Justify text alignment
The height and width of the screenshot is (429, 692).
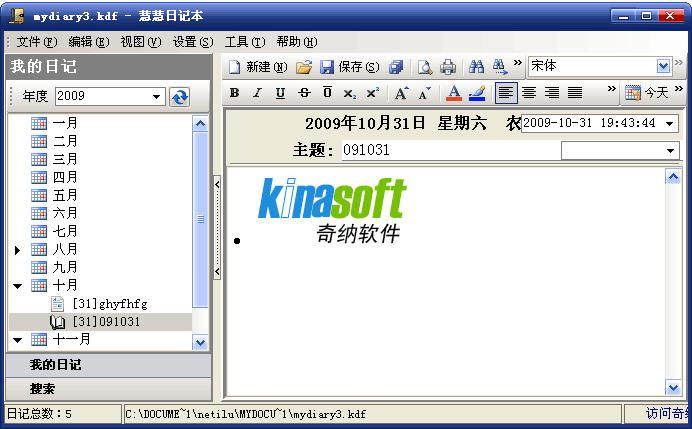click(575, 93)
